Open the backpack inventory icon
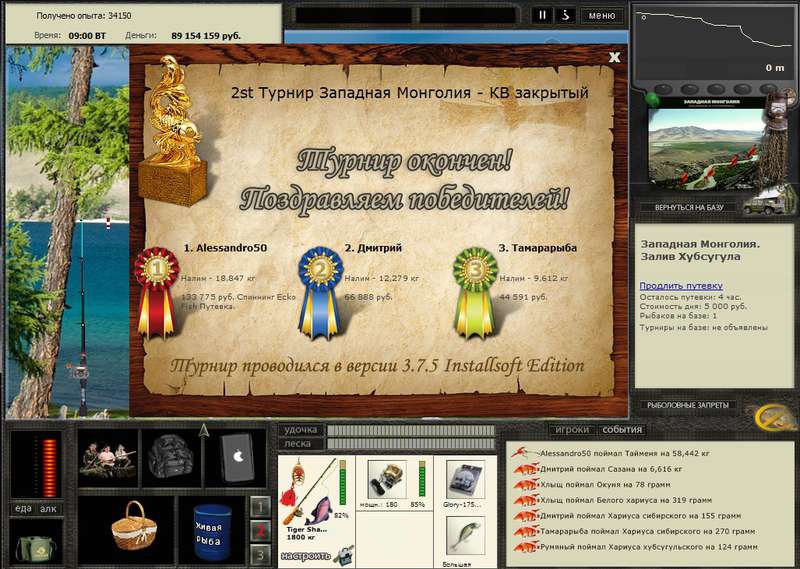Viewport: 800px width, 569px height. pyautogui.click(x=171, y=457)
